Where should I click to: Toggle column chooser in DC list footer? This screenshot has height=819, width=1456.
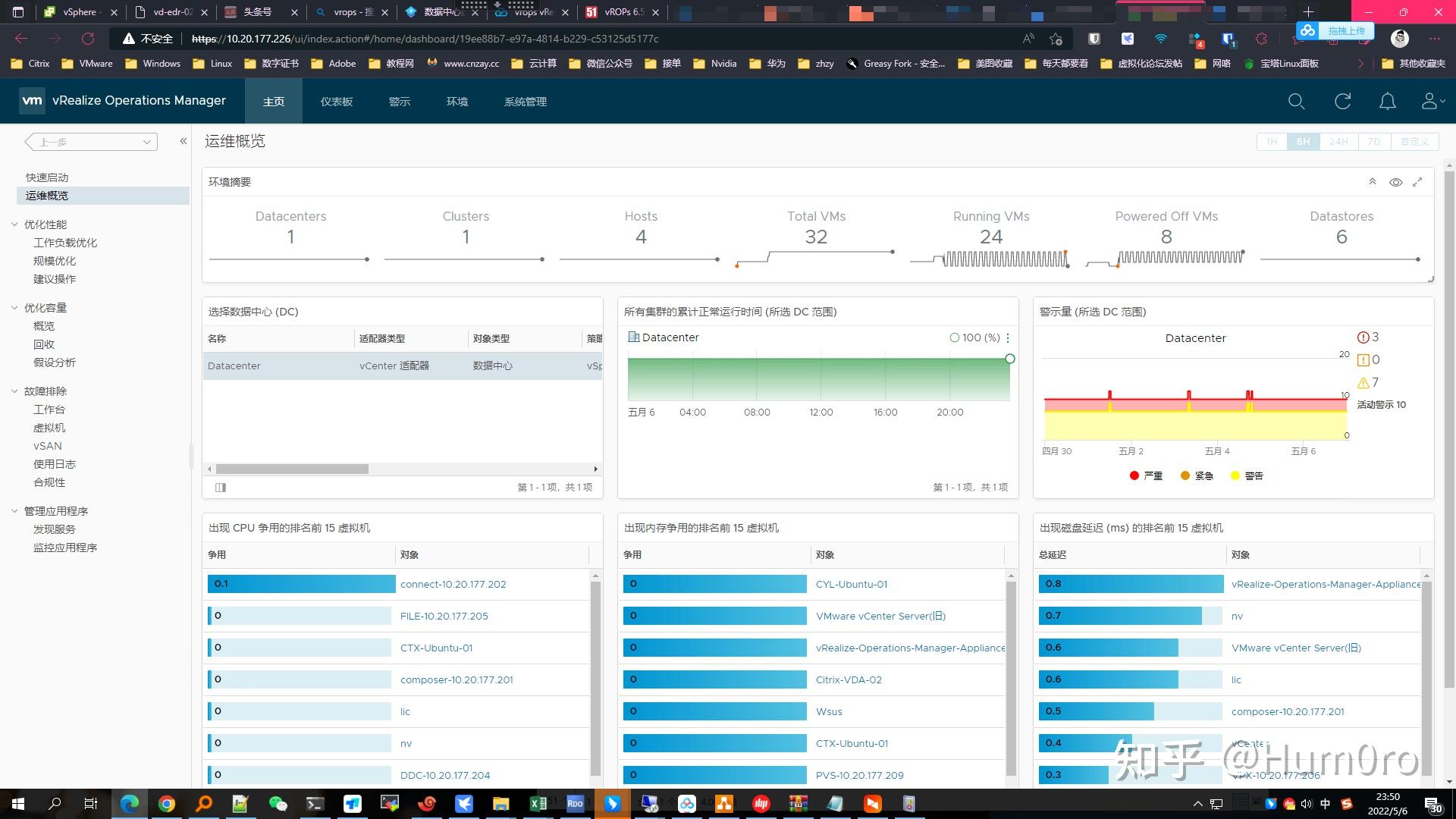[221, 488]
